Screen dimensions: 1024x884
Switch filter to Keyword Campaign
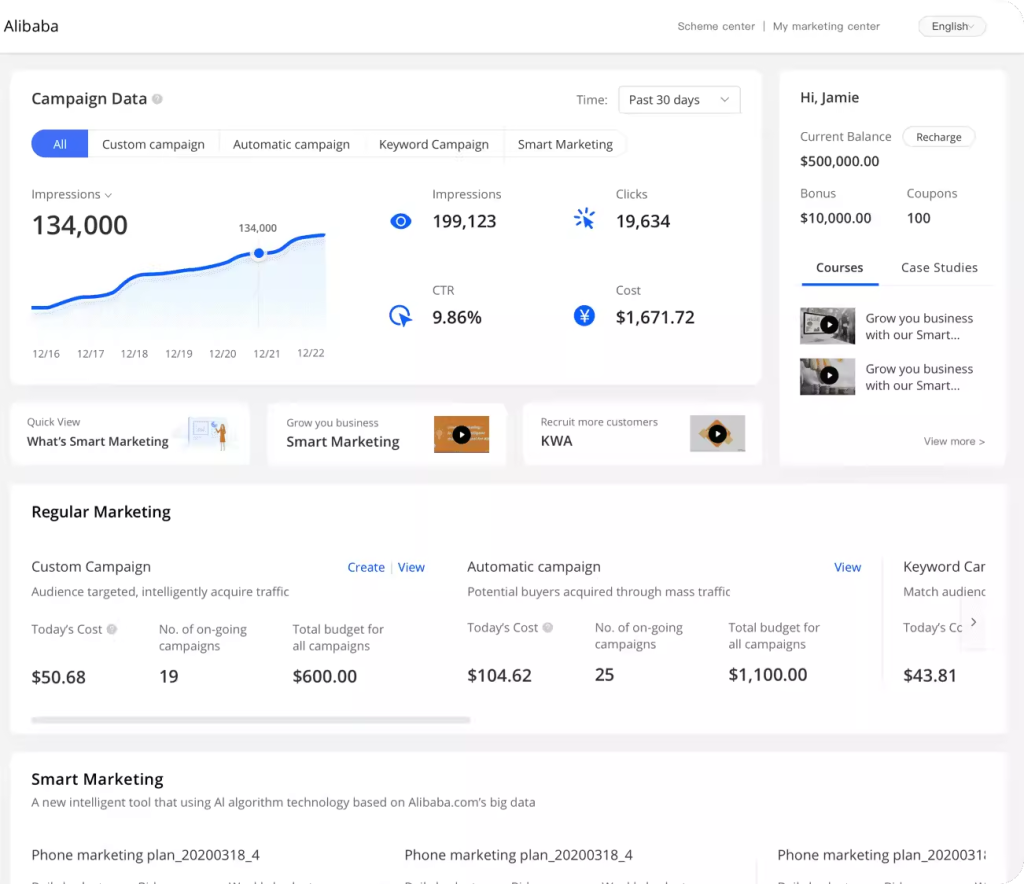(434, 144)
